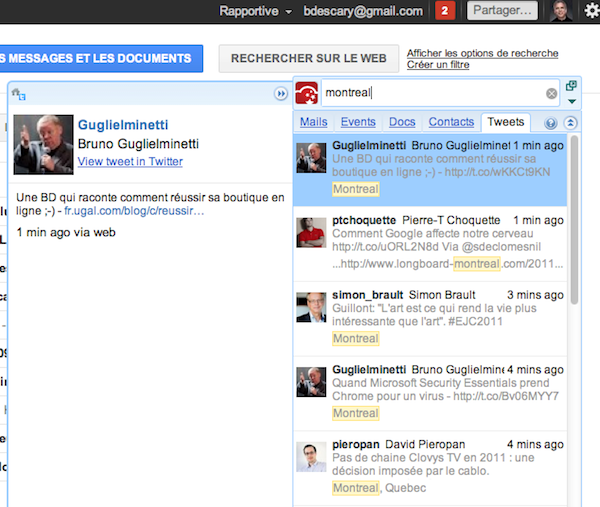This screenshot has height=507, width=600.
Task: Click the red CloudMagic logo icon
Action: point(307,93)
